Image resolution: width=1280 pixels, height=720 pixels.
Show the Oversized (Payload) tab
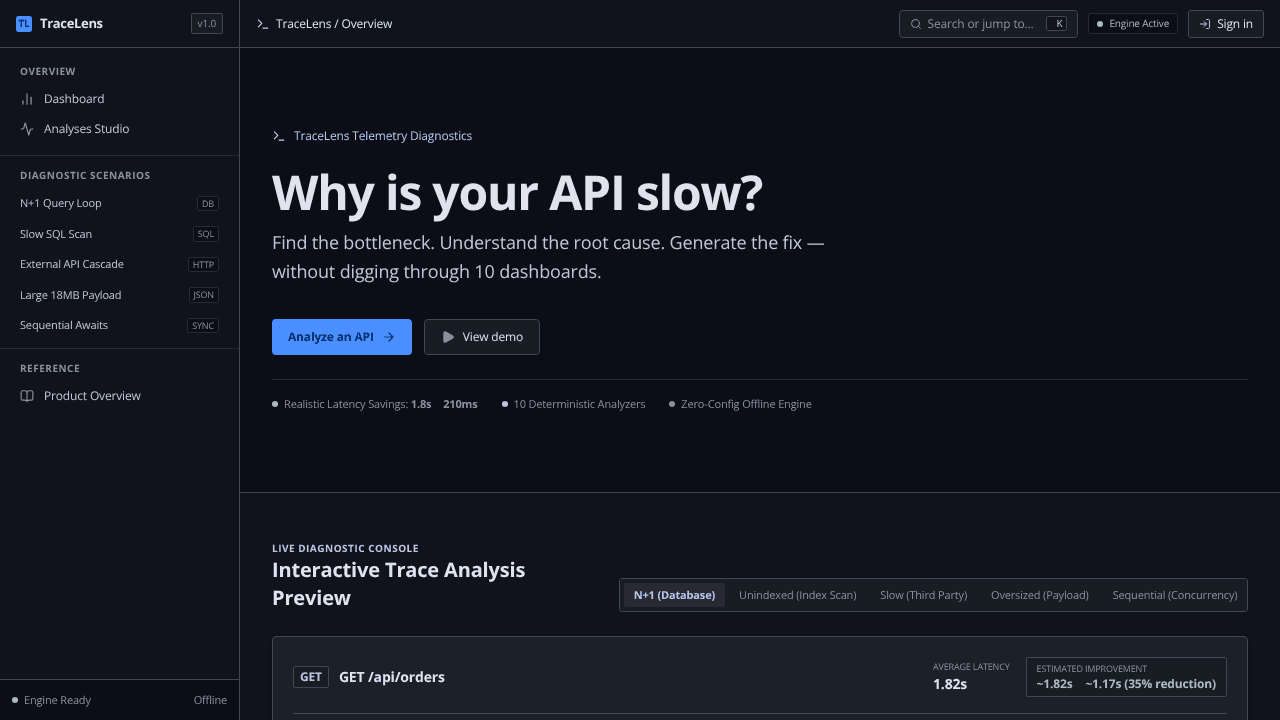[x=1040, y=595]
